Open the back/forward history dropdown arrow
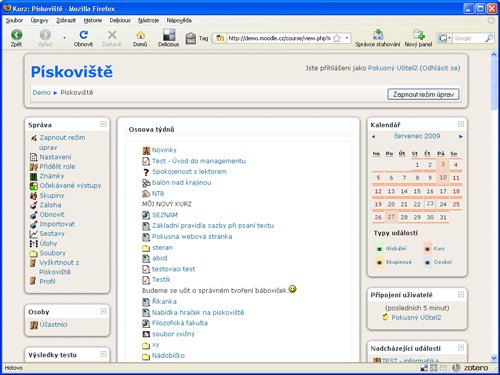This screenshot has height=375, width=500. (x=64, y=38)
